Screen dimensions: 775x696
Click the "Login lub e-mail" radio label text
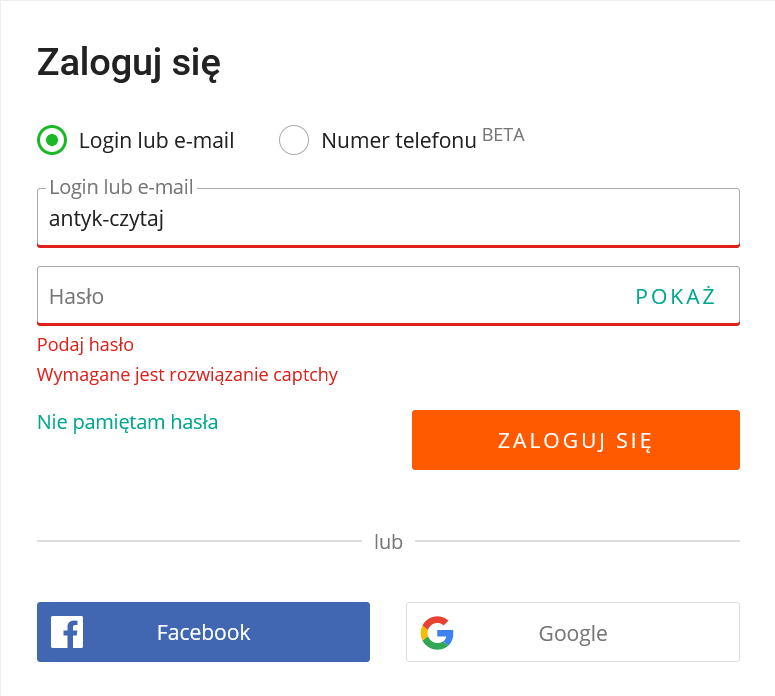coord(156,141)
